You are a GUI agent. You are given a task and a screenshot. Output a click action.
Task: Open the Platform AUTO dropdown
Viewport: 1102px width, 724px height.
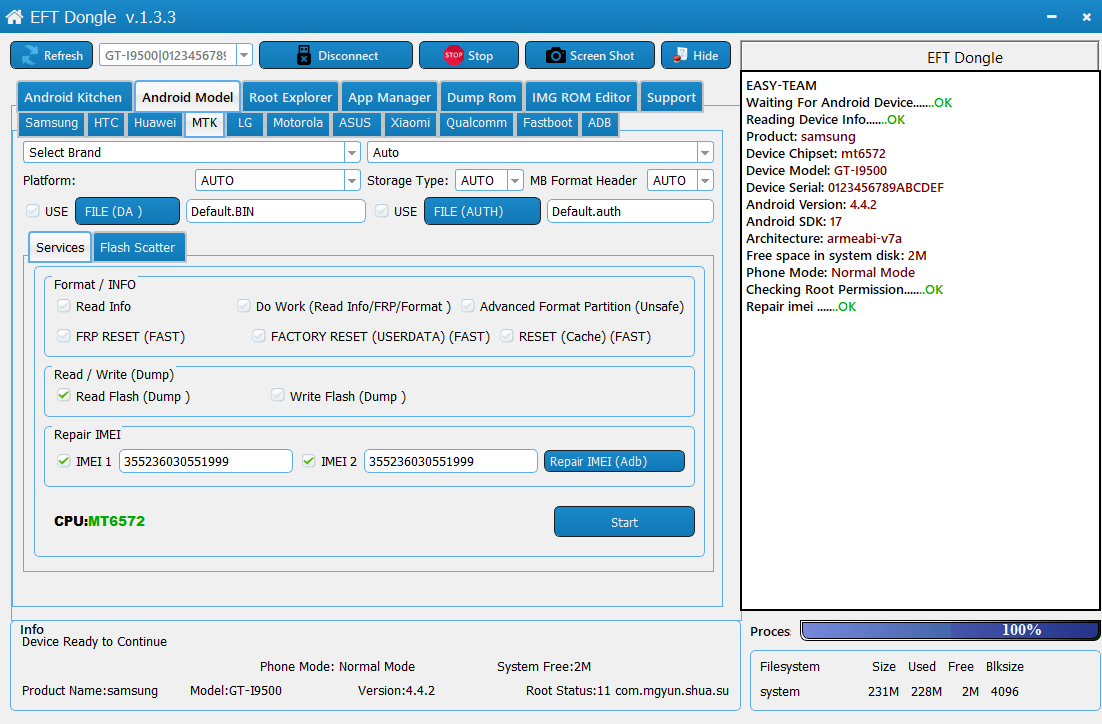352,181
